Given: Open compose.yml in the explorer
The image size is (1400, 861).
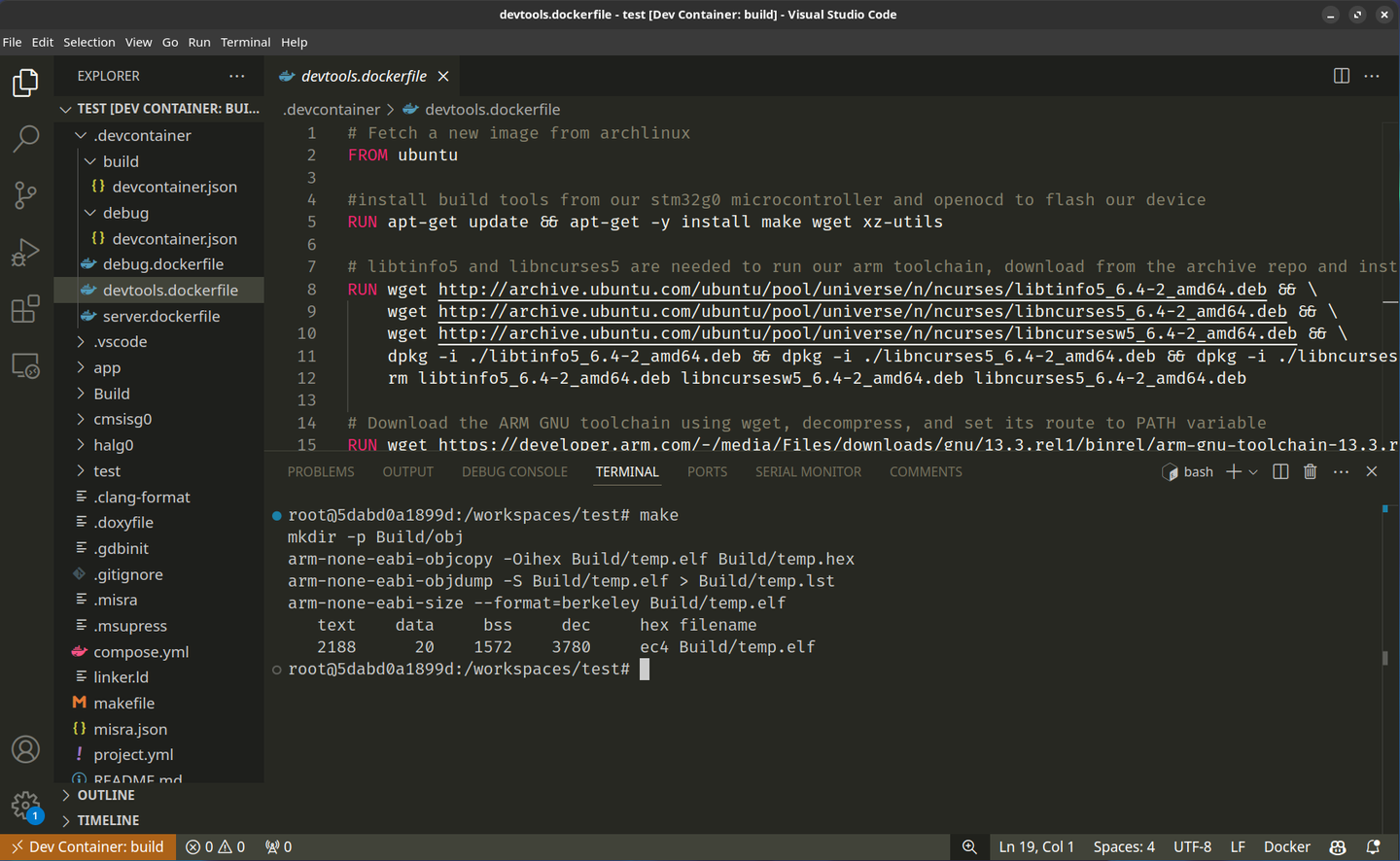Looking at the screenshot, I should point(141,651).
